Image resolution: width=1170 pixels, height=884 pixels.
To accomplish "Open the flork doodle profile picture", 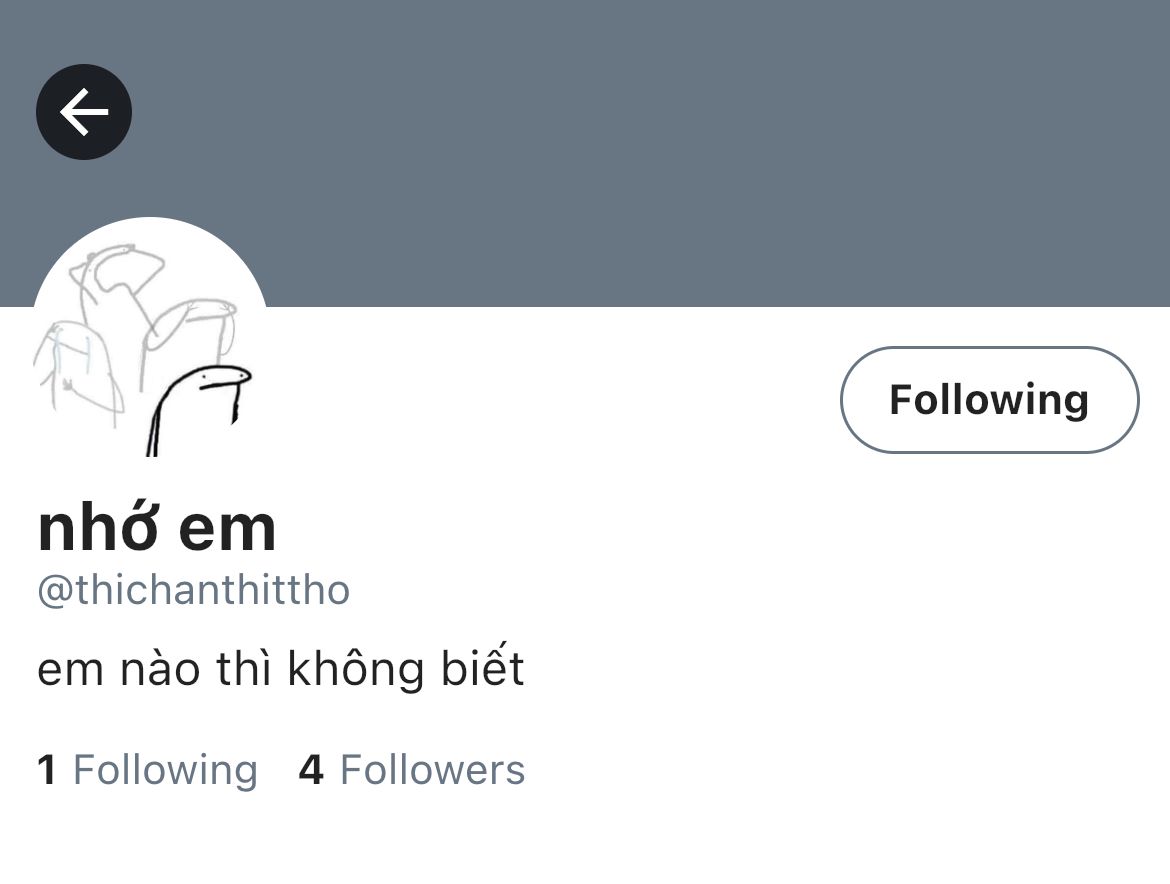I will tap(149, 336).
